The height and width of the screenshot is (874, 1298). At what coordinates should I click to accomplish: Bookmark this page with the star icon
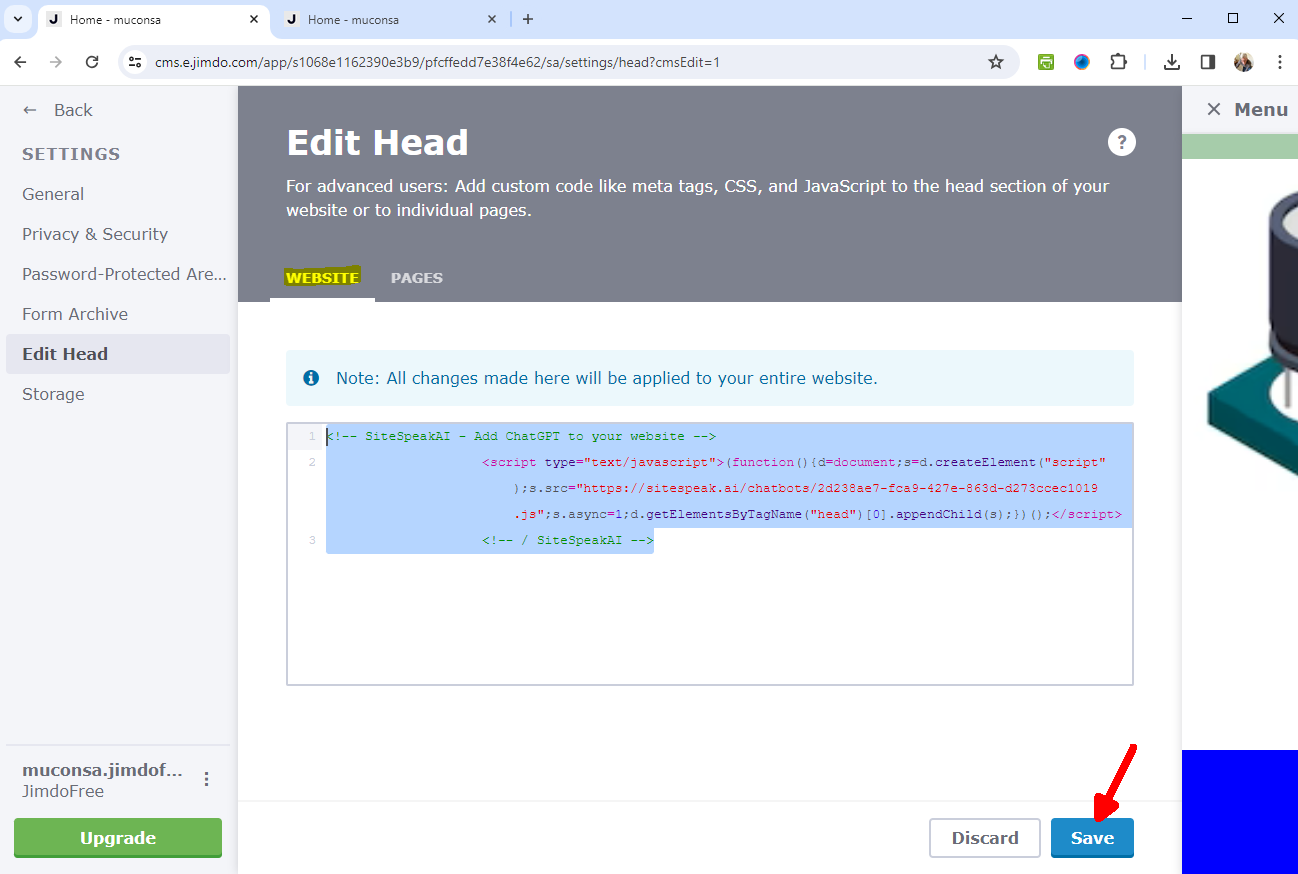995,62
